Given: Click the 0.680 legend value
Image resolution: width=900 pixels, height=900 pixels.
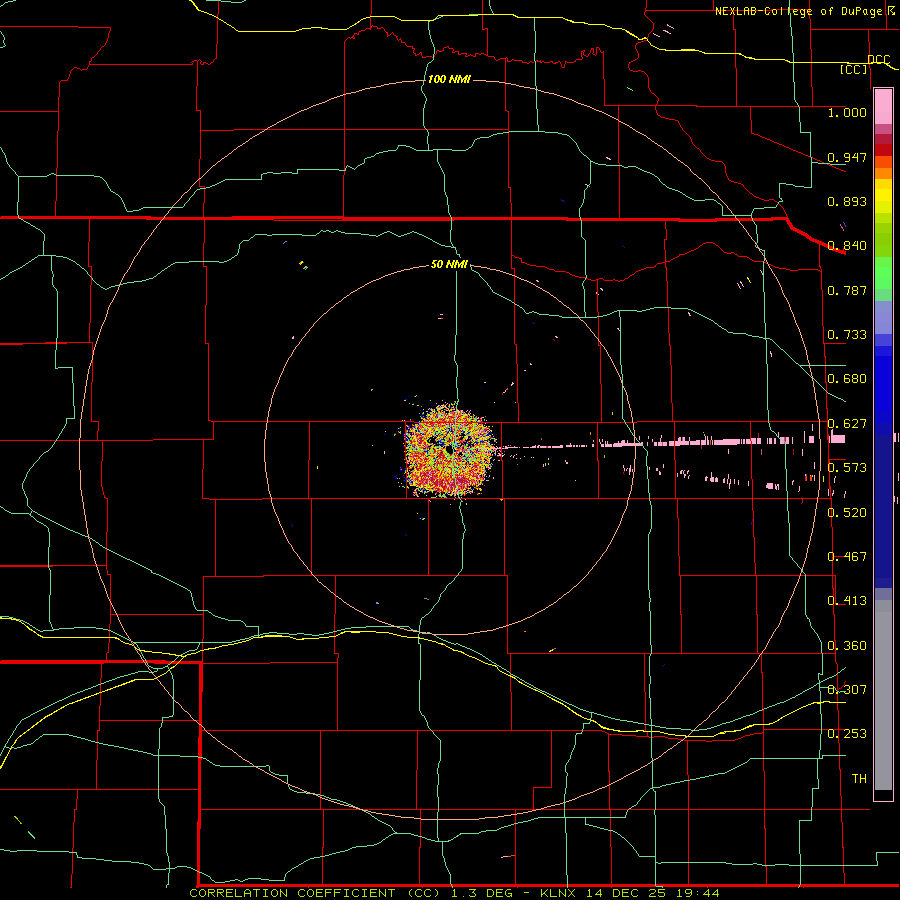Looking at the screenshot, I should [847, 379].
